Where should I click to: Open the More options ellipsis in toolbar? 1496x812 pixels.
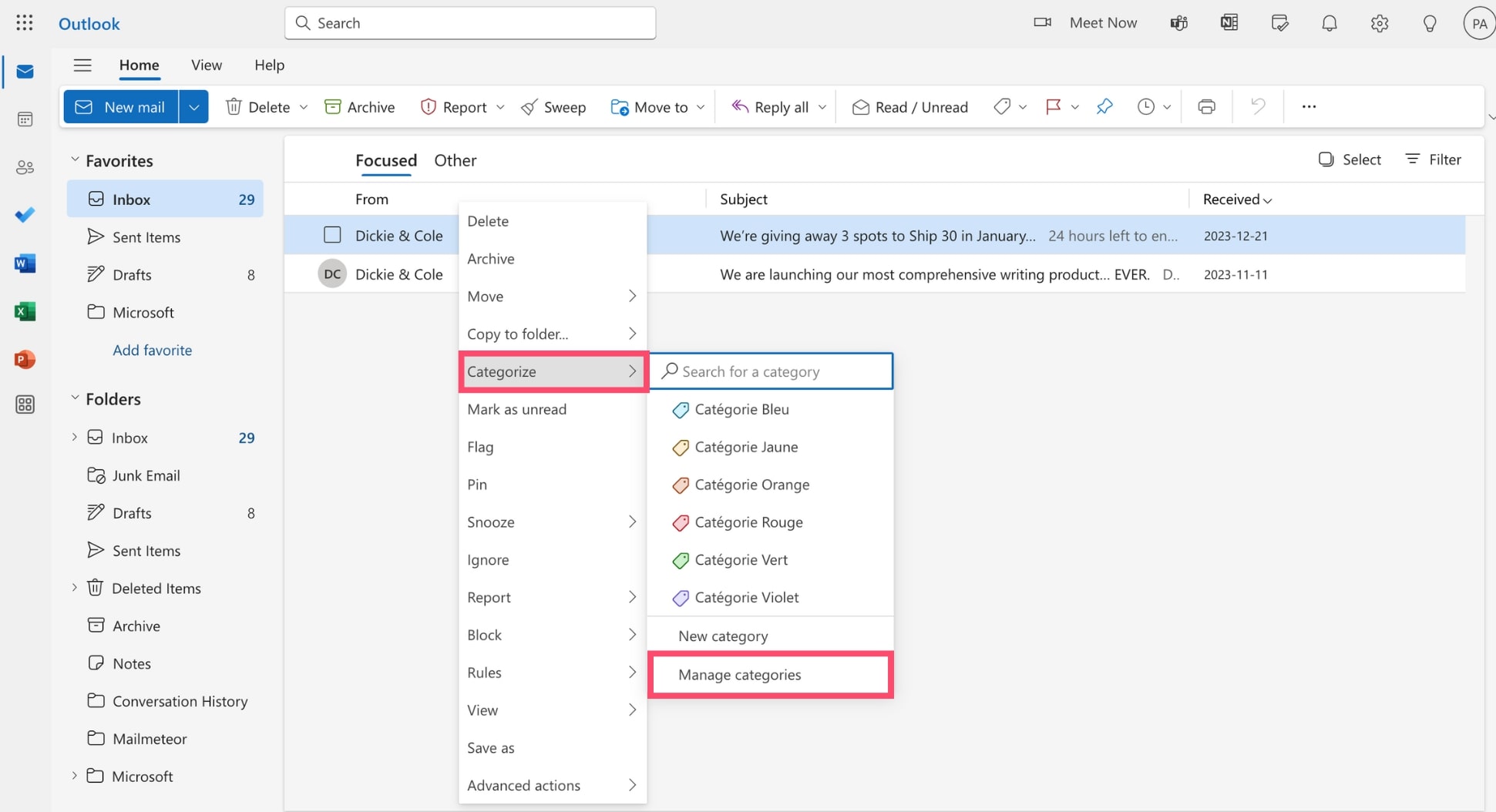pyautogui.click(x=1309, y=106)
